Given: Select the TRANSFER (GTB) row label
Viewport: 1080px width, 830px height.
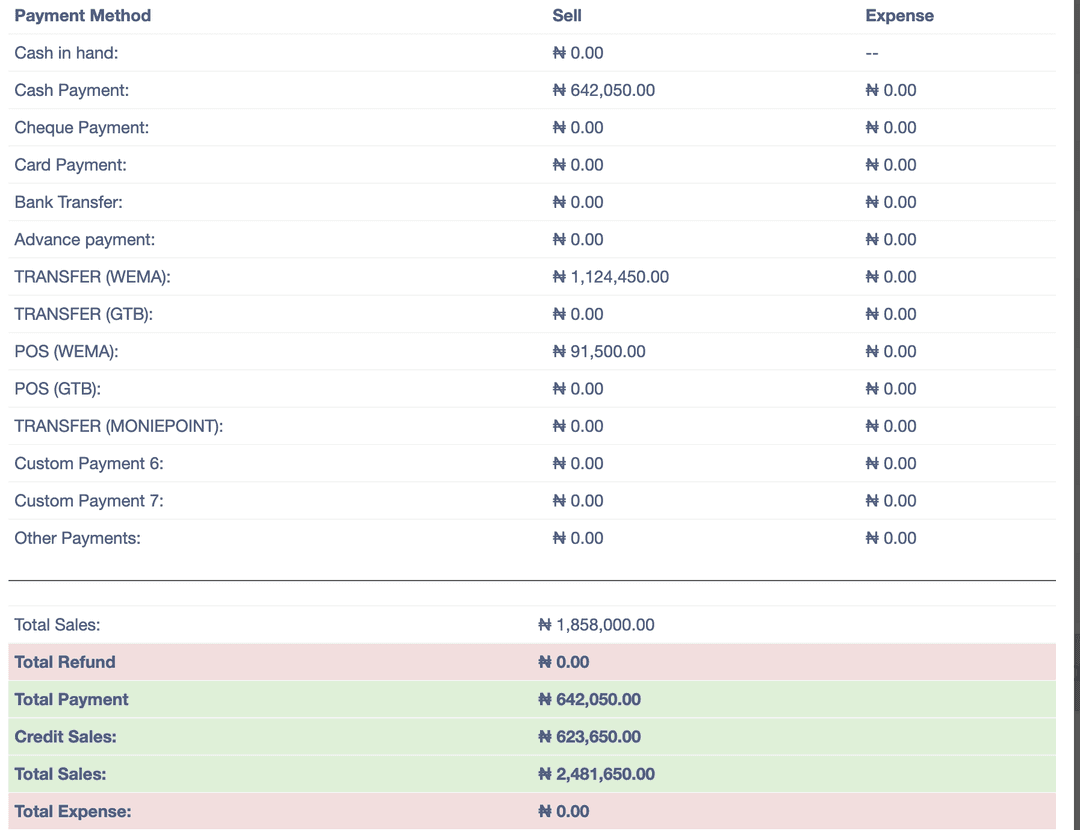Looking at the screenshot, I should click(x=83, y=314).
